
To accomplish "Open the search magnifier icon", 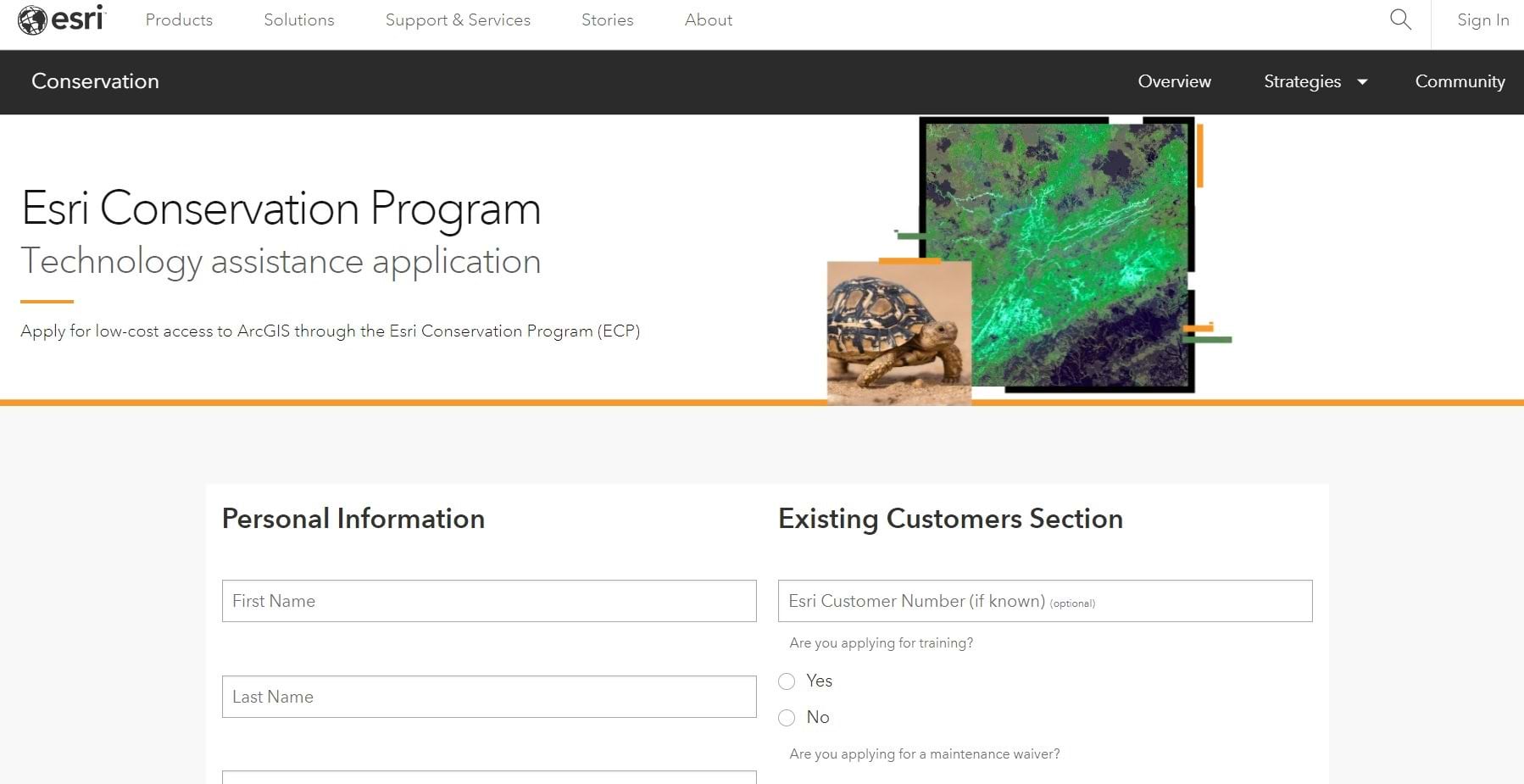I will pyautogui.click(x=1400, y=19).
